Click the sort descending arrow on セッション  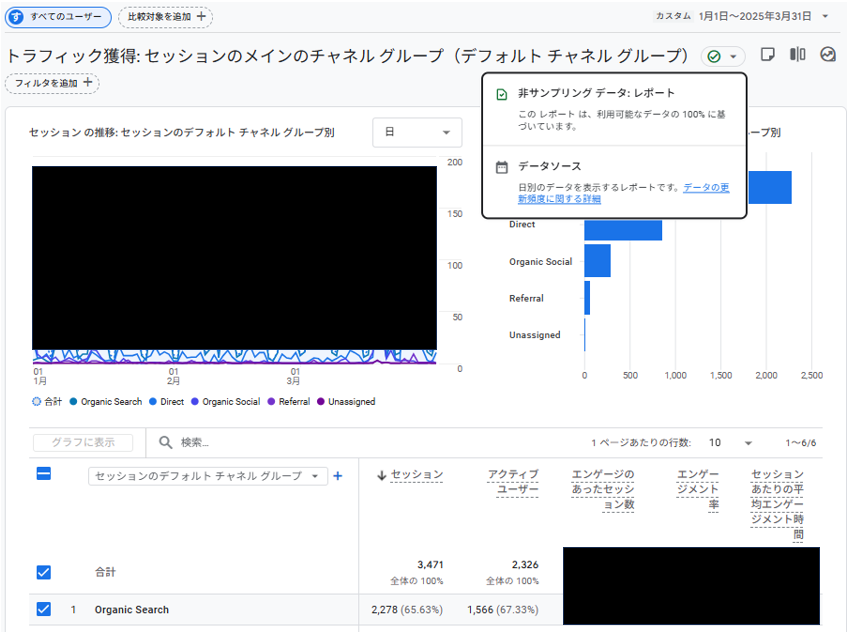382,475
